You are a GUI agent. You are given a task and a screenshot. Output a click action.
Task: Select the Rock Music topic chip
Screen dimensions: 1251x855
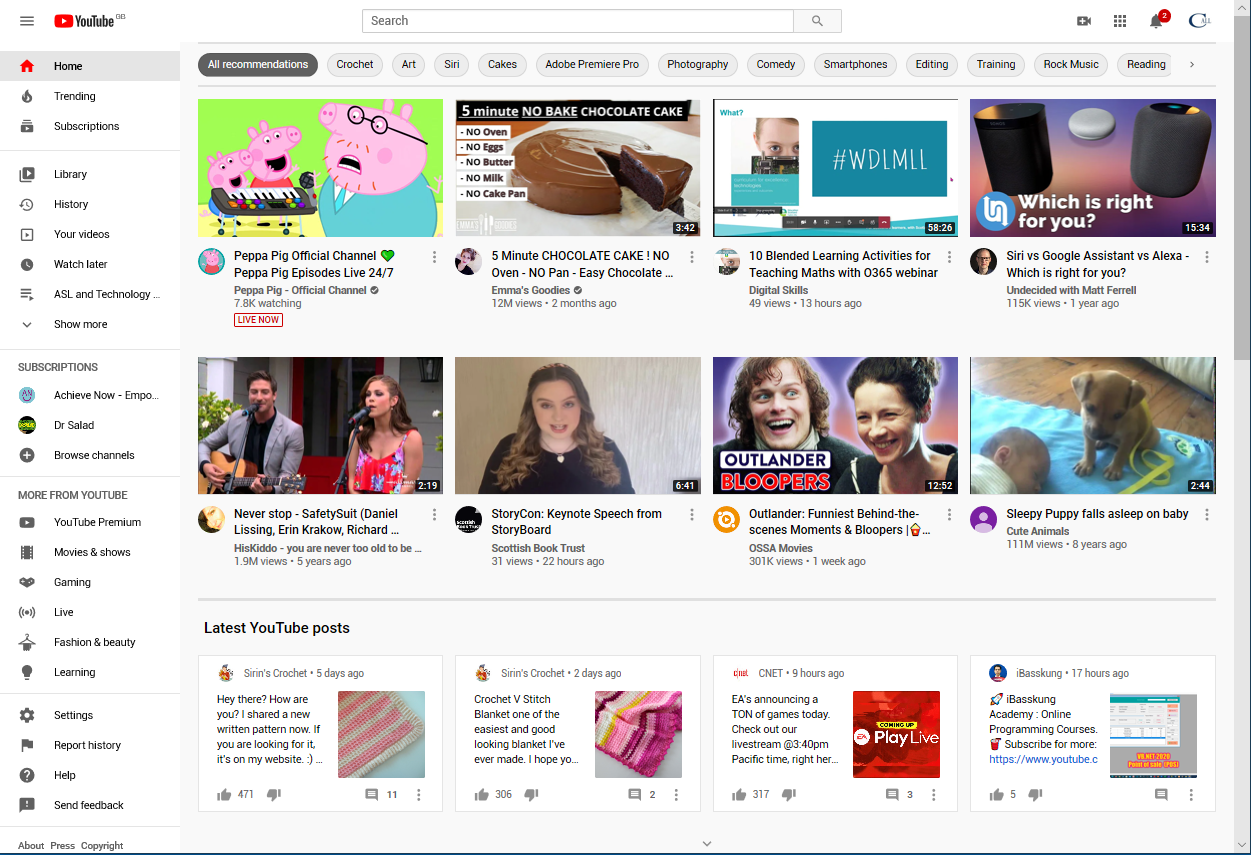tap(1071, 64)
